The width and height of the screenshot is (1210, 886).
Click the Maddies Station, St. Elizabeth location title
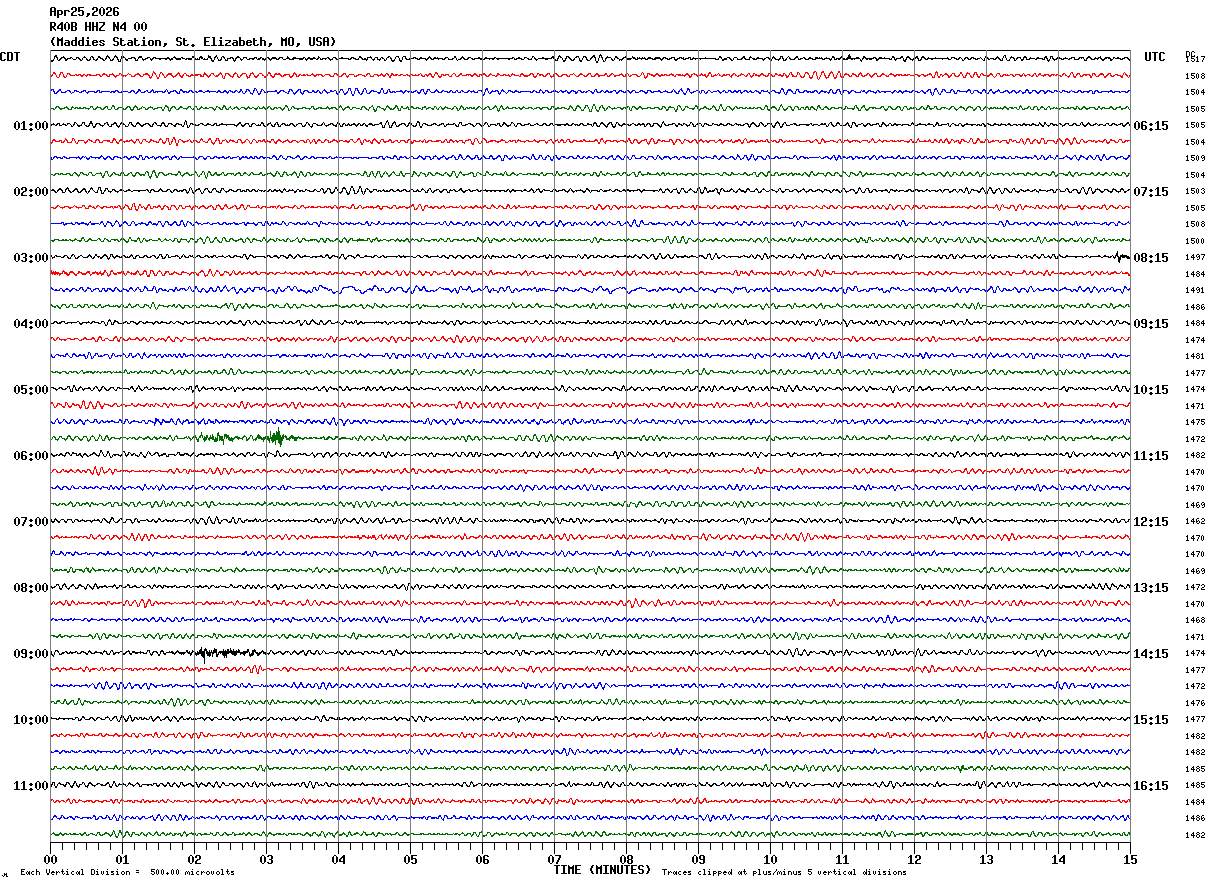[193, 42]
